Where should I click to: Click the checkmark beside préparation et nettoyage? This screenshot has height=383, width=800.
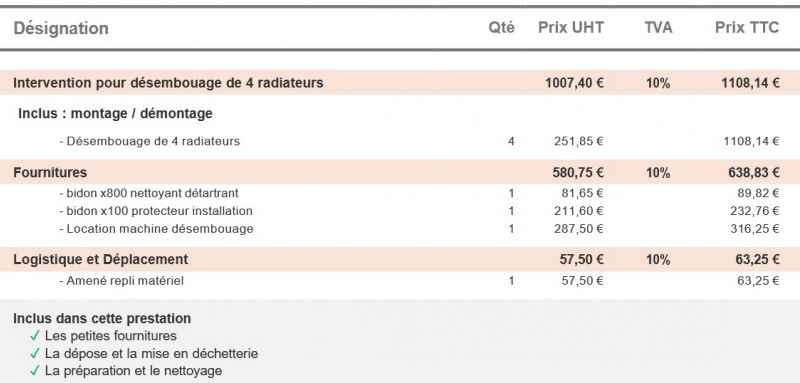[x=35, y=371]
